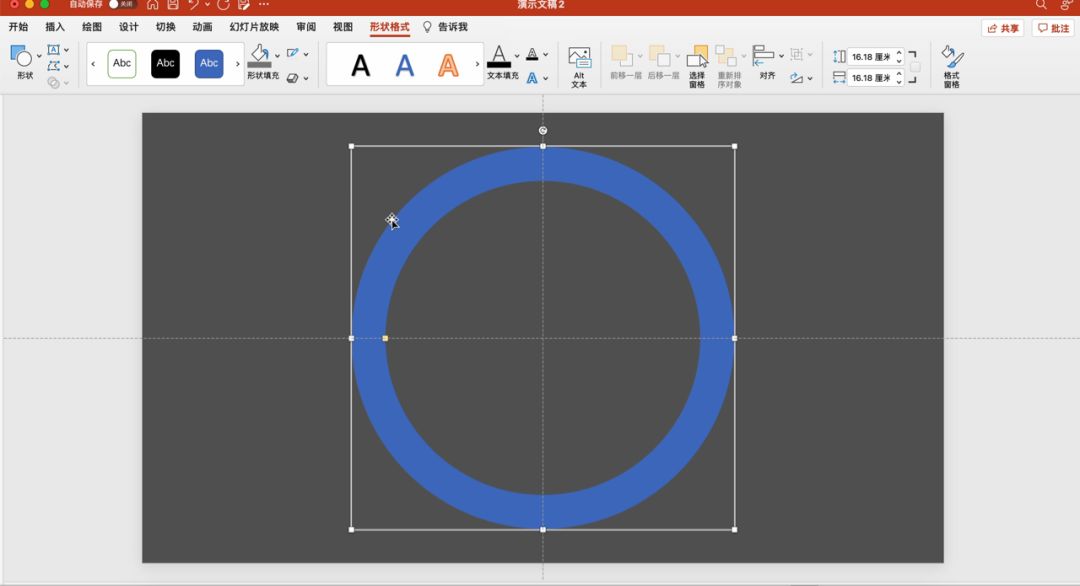The height and width of the screenshot is (586, 1080).
Task: Open the 动画 tab
Action: tap(202, 27)
